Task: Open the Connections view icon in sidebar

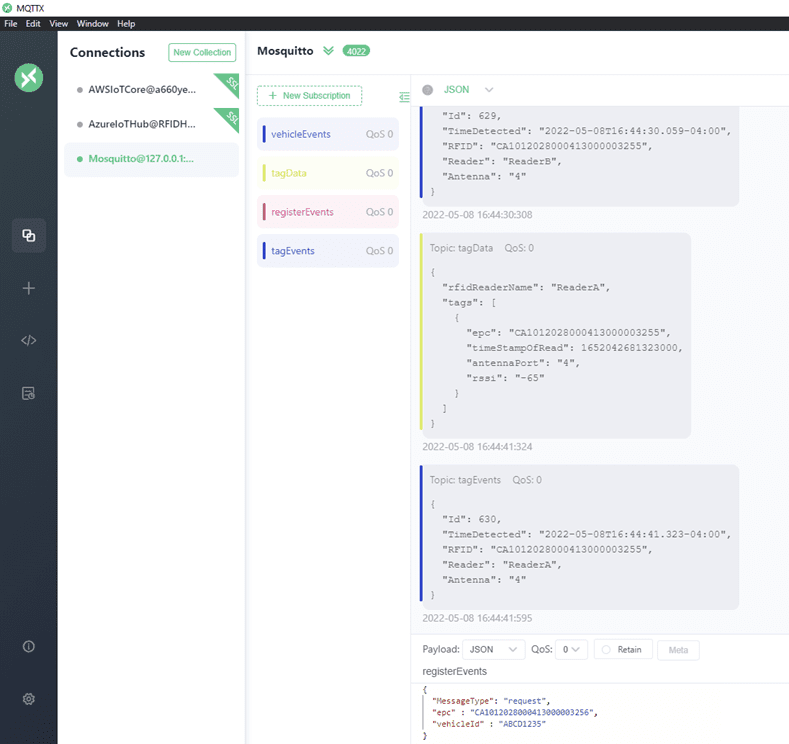Action: click(29, 235)
